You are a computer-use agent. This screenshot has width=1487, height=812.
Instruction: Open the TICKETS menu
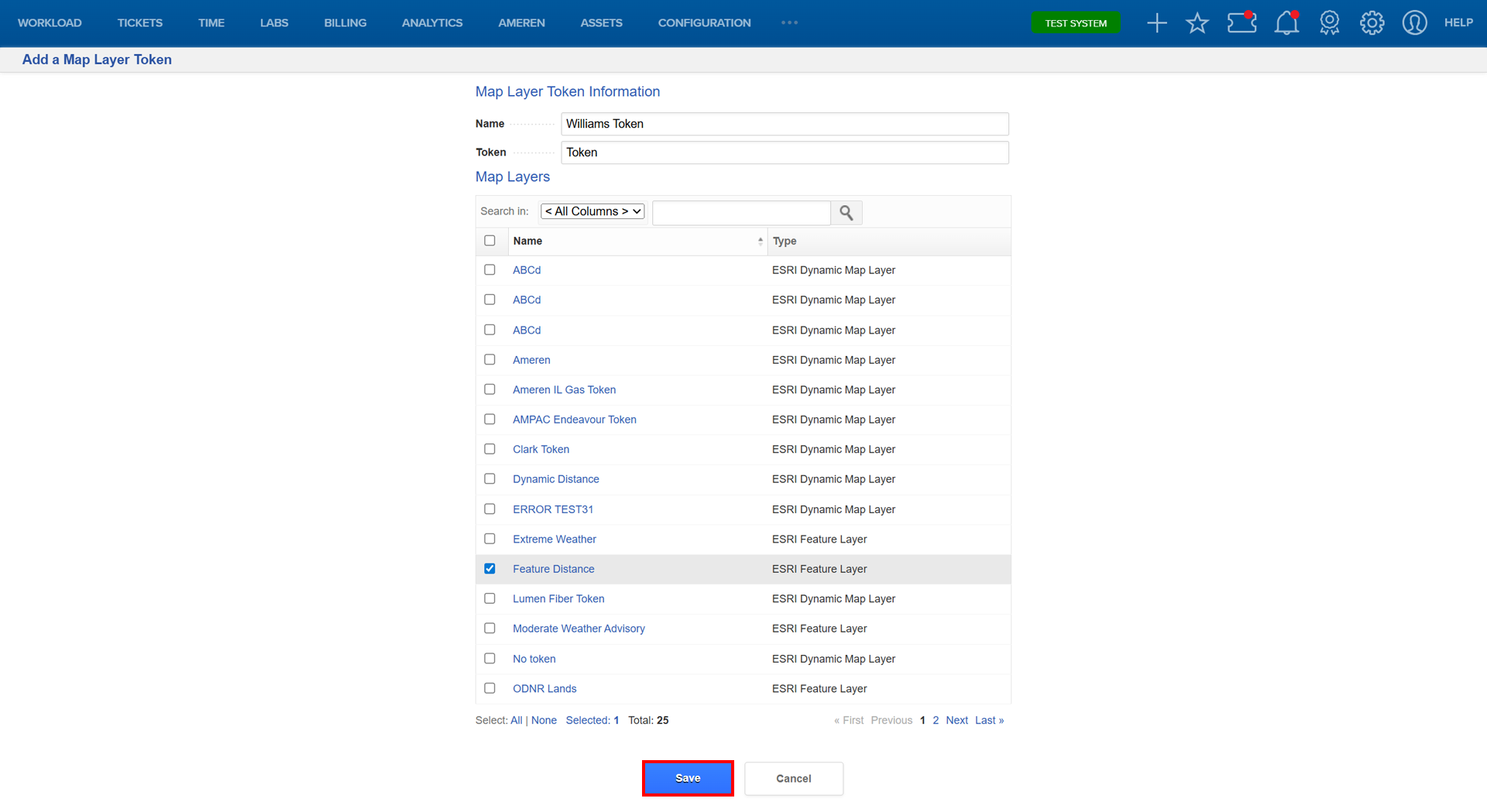(x=140, y=23)
